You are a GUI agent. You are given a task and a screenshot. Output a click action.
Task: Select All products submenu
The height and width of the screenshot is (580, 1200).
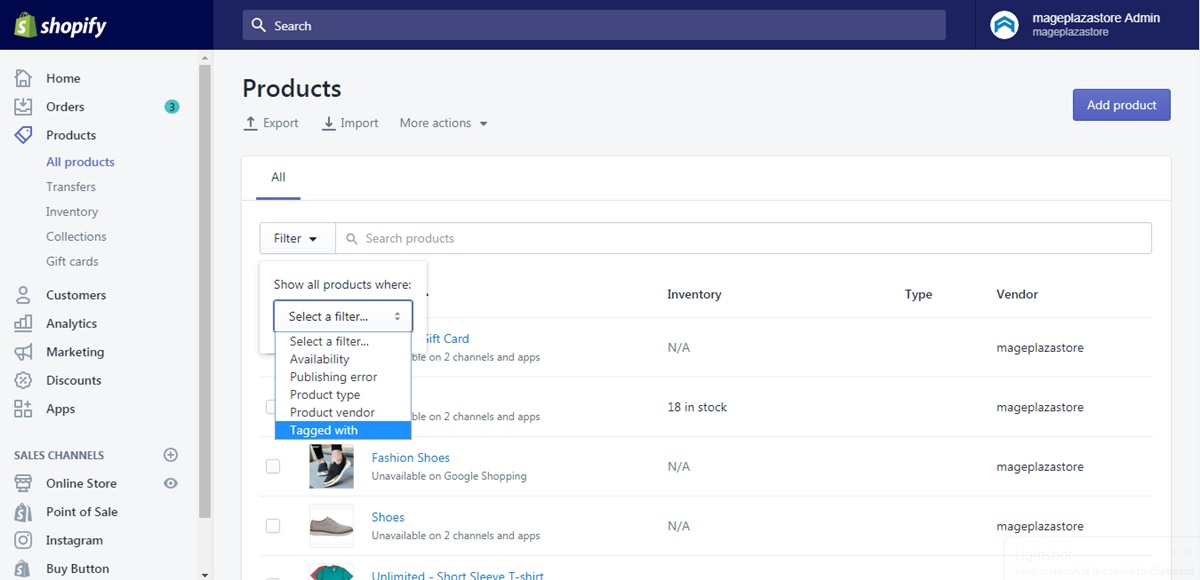[x=80, y=162]
